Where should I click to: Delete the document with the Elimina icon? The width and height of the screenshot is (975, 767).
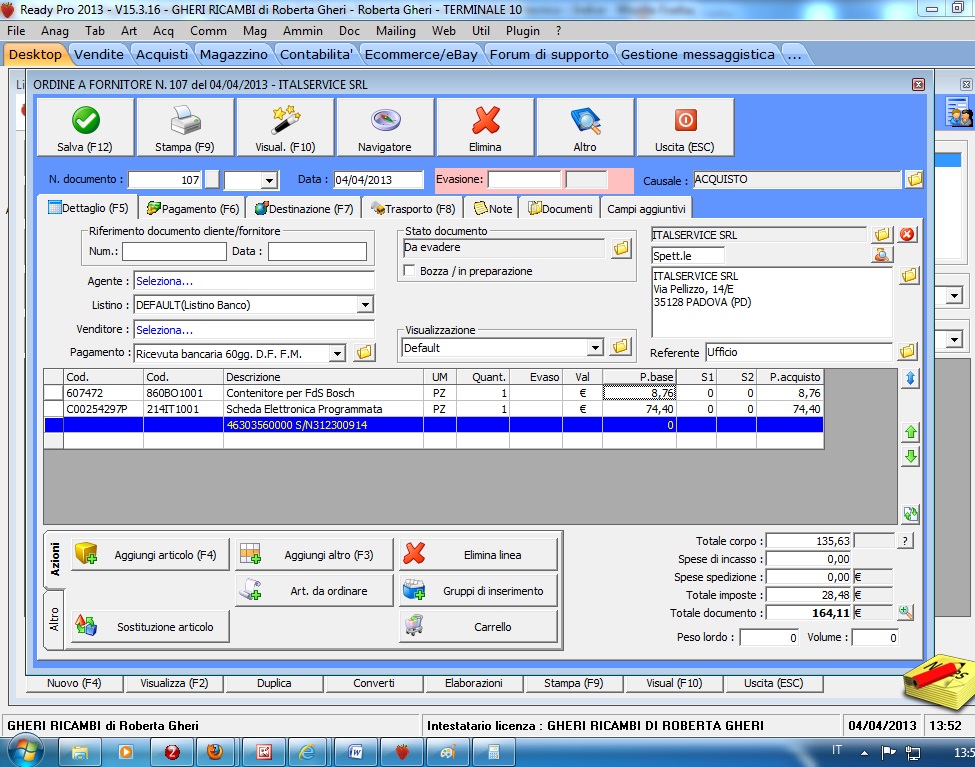485,128
